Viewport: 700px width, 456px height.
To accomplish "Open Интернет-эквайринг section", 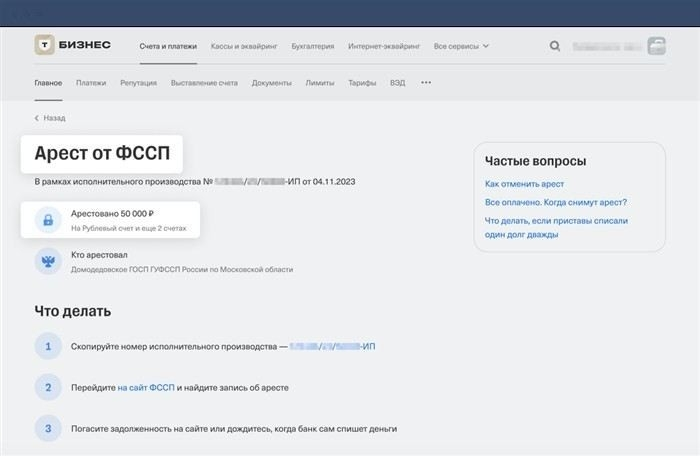I will 384,46.
